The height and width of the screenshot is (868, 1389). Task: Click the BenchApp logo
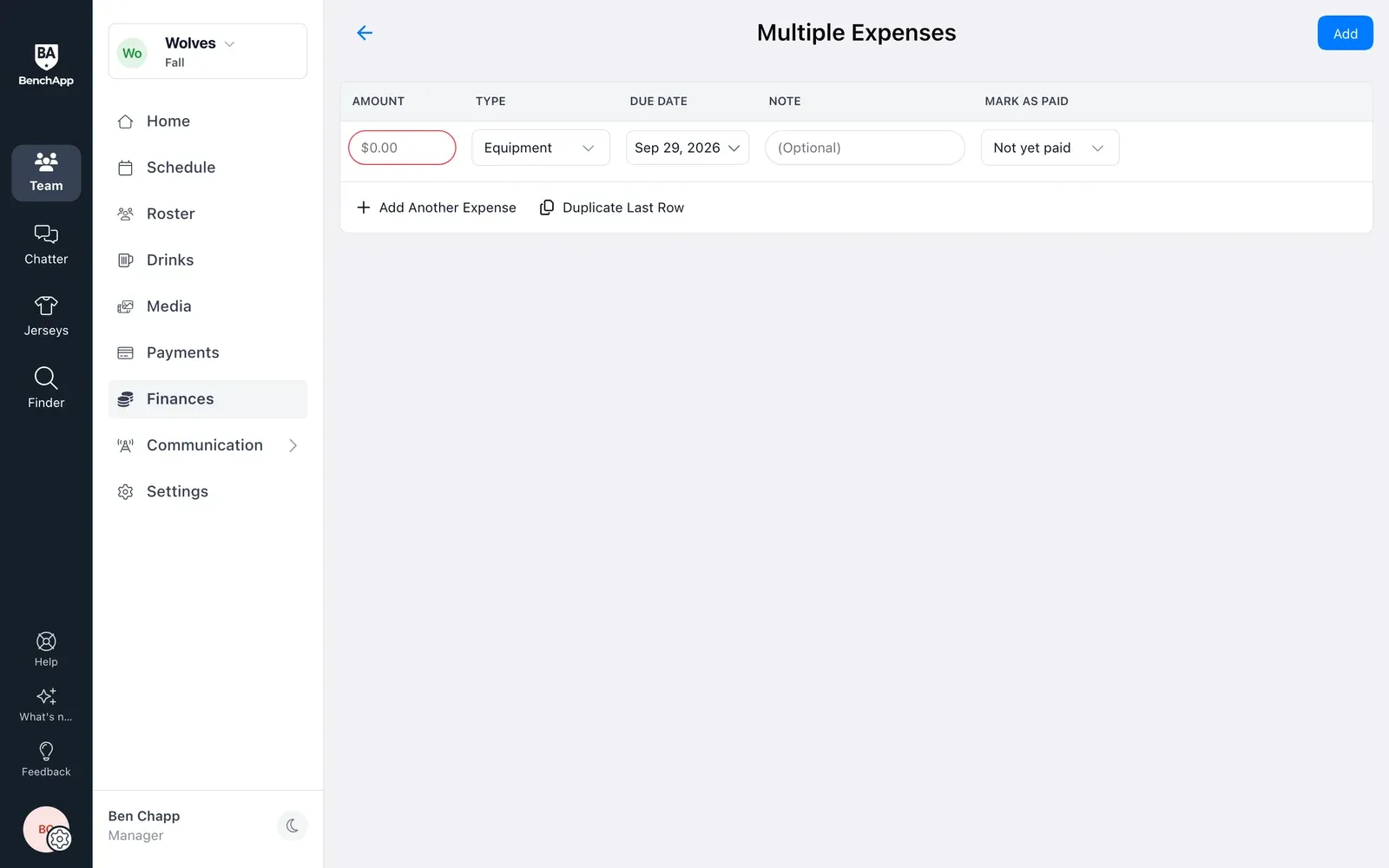(x=46, y=65)
